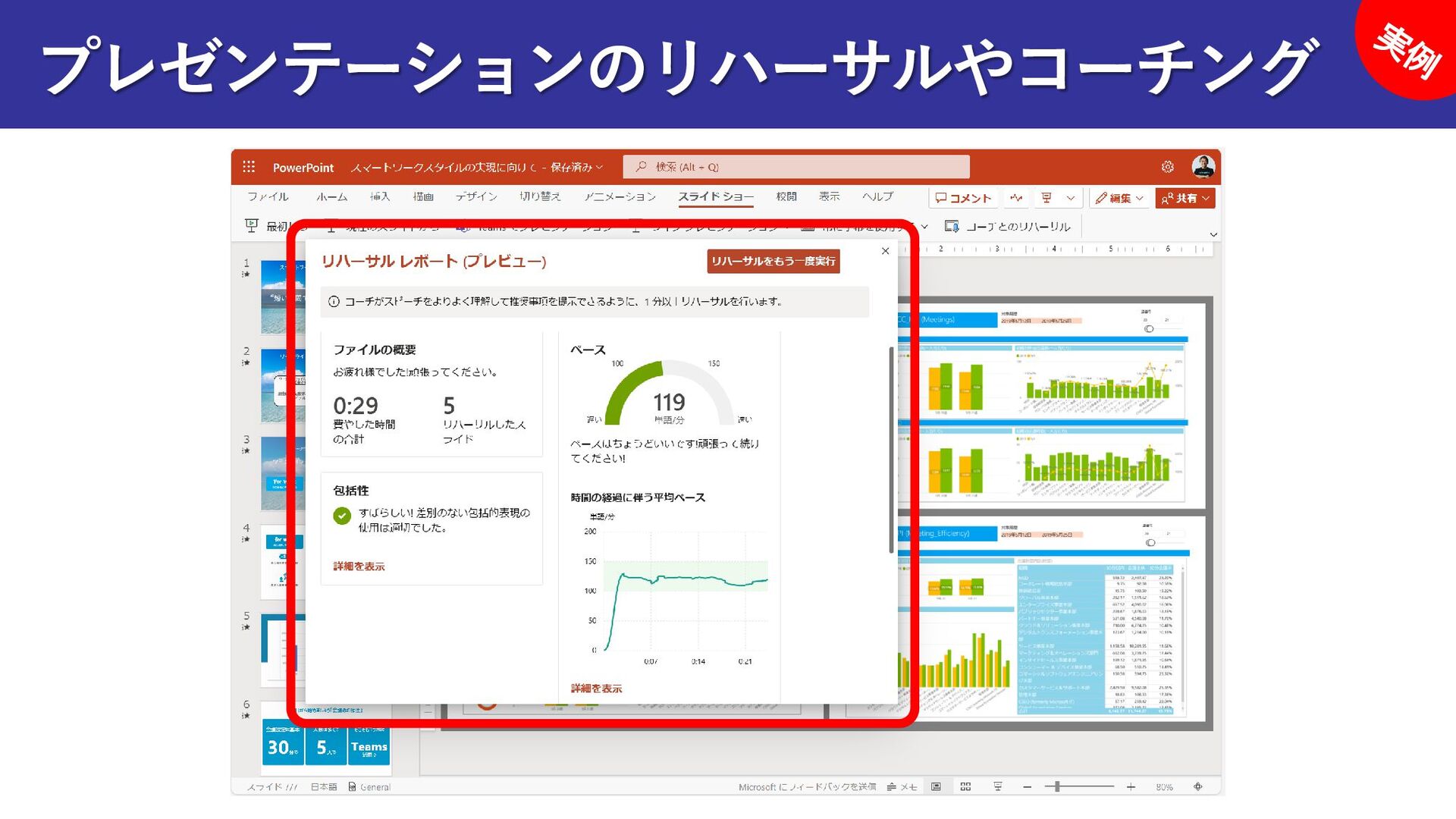This screenshot has height=819, width=1456.
Task: Click the user profile avatar
Action: coord(1203,167)
